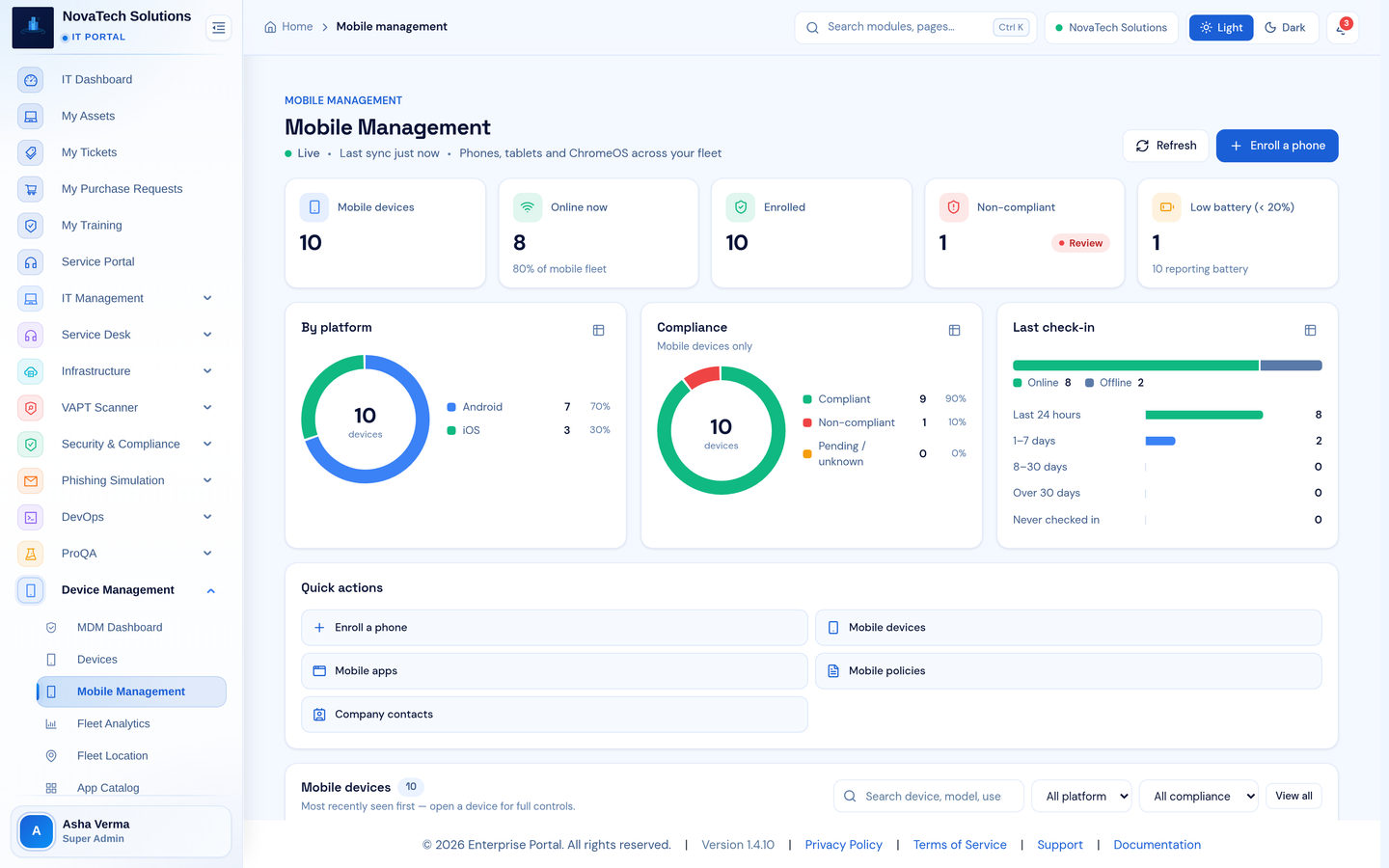Open MDM Dashboard in sidebar
The image size is (1389, 868).
coord(131,628)
